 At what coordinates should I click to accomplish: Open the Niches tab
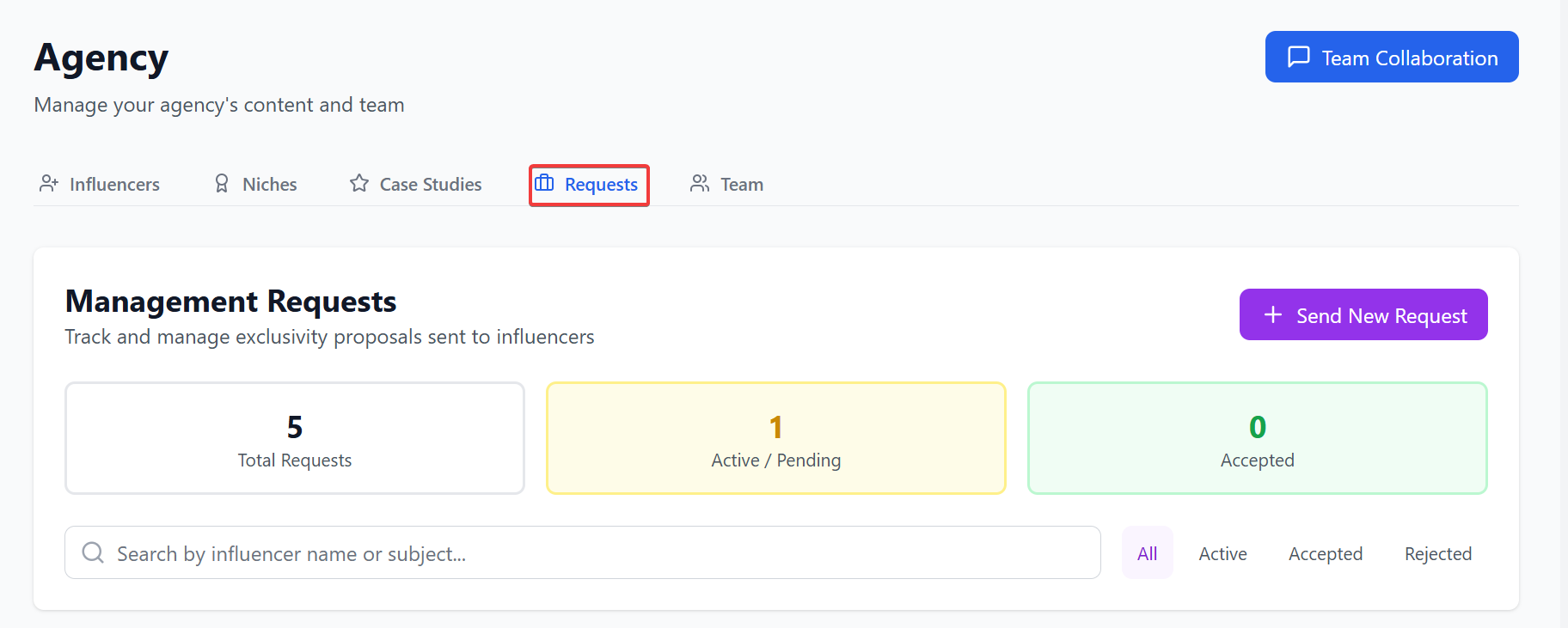[255, 184]
